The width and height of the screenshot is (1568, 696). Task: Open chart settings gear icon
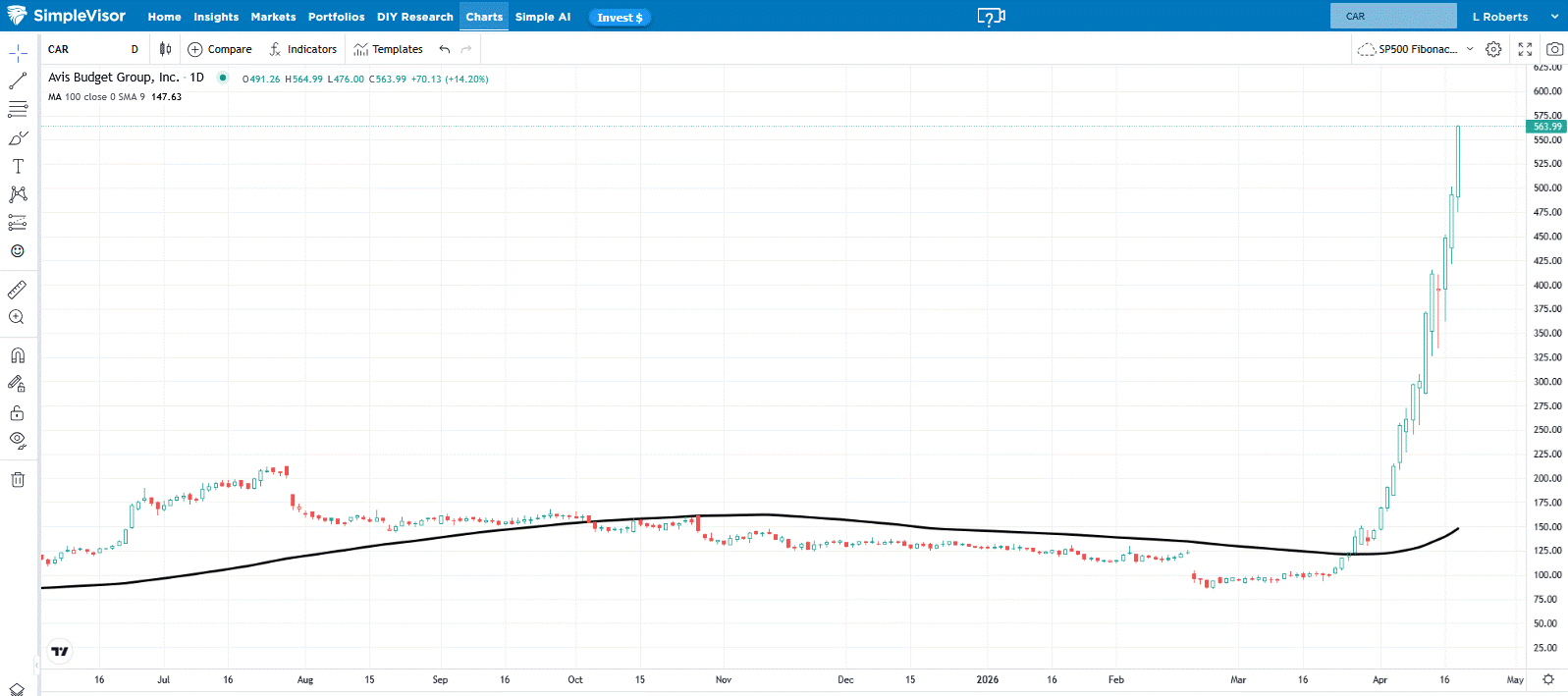pyautogui.click(x=1493, y=49)
